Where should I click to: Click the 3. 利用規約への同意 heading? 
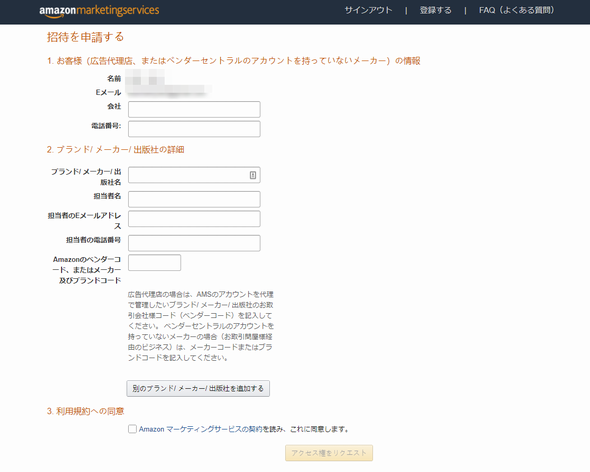pyautogui.click(x=85, y=411)
